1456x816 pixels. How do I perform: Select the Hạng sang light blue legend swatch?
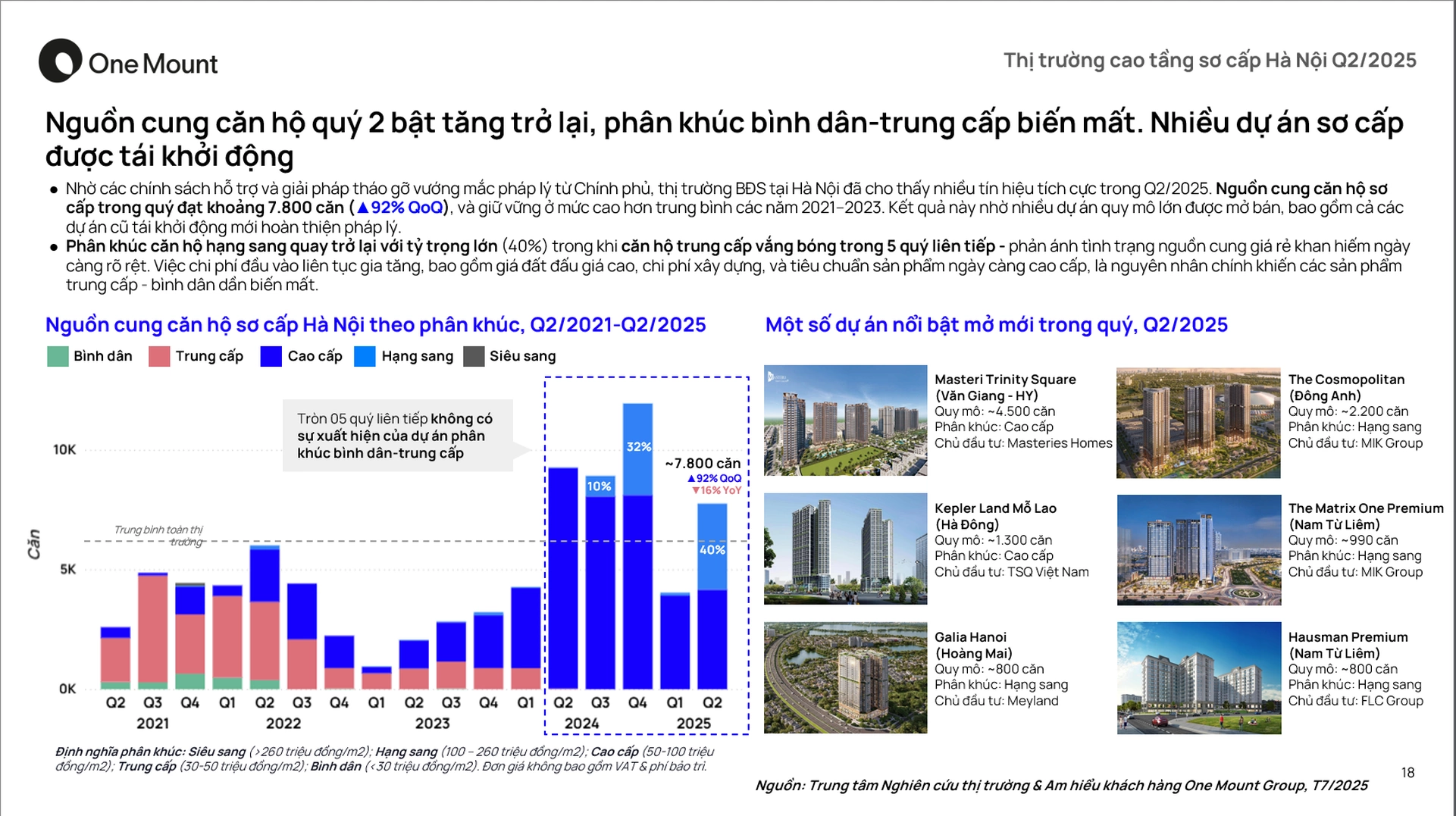(365, 356)
